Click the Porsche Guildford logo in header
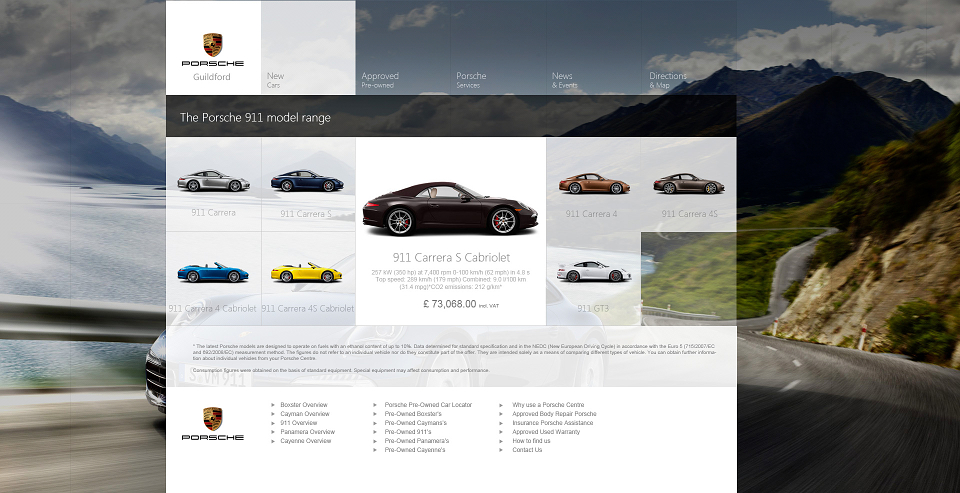Image resolution: width=960 pixels, height=493 pixels. [212, 58]
